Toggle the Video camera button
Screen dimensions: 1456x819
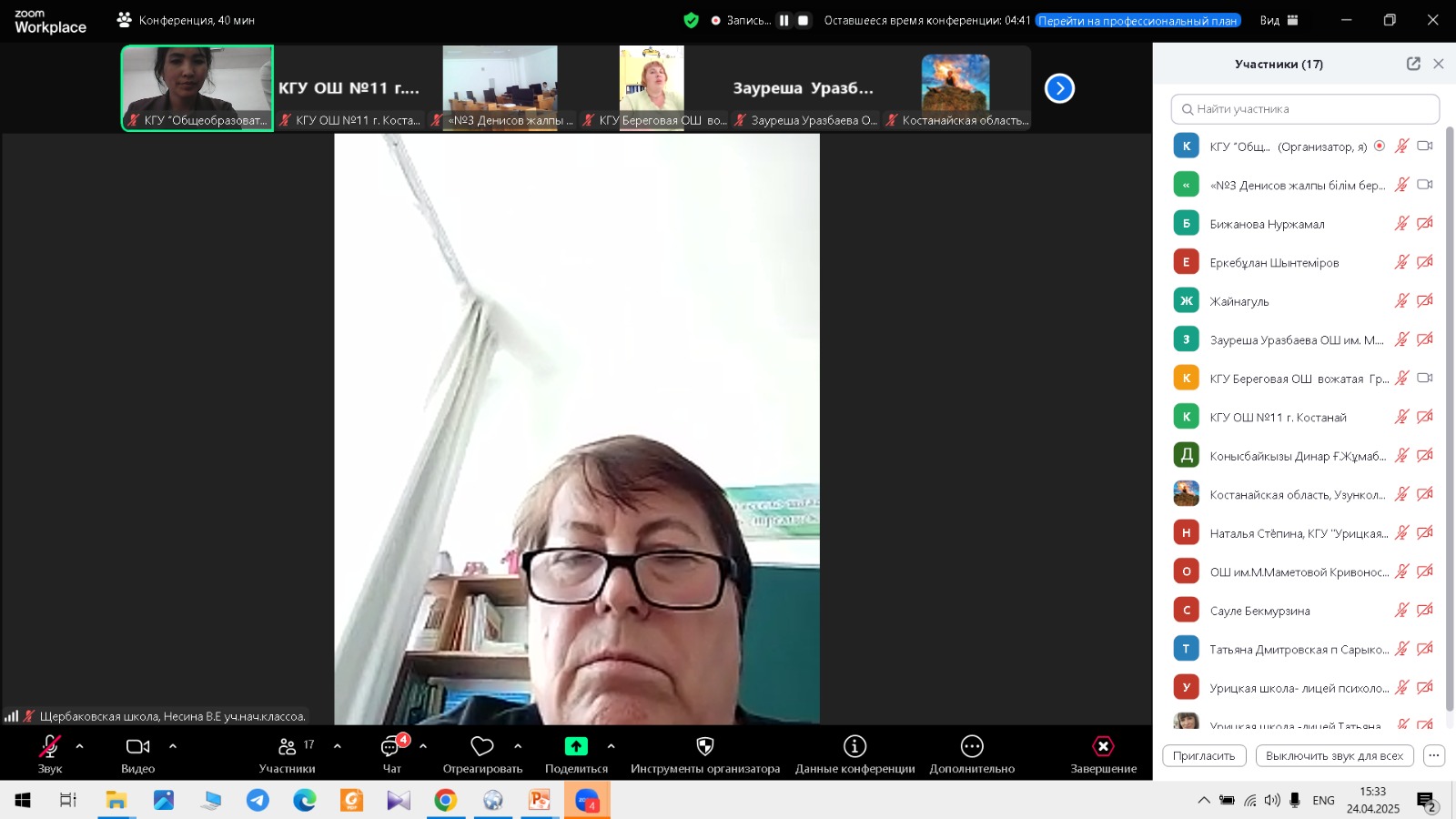pyautogui.click(x=137, y=747)
